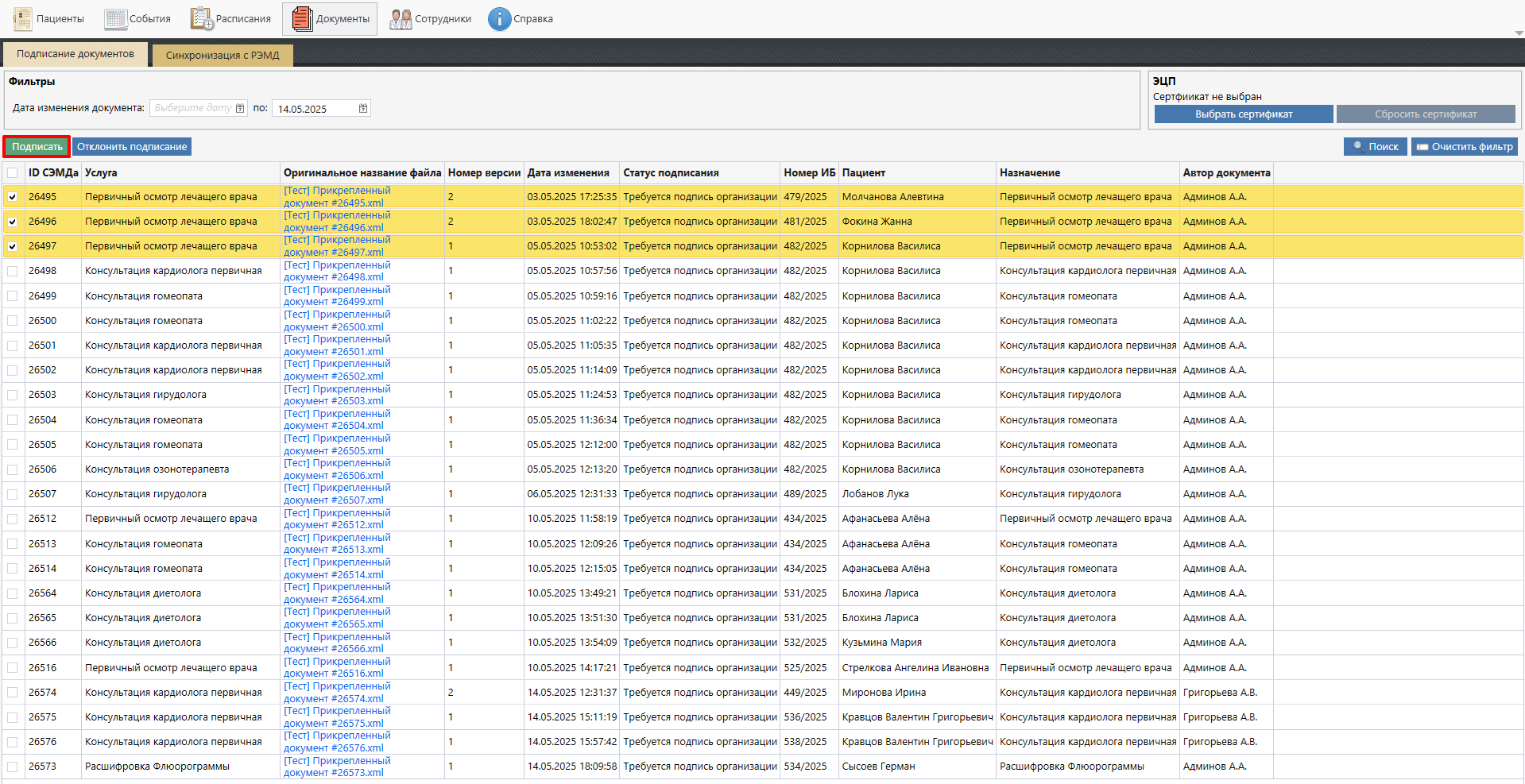Open the Patients section icon
Screen dimensions: 1525x784
(23, 19)
